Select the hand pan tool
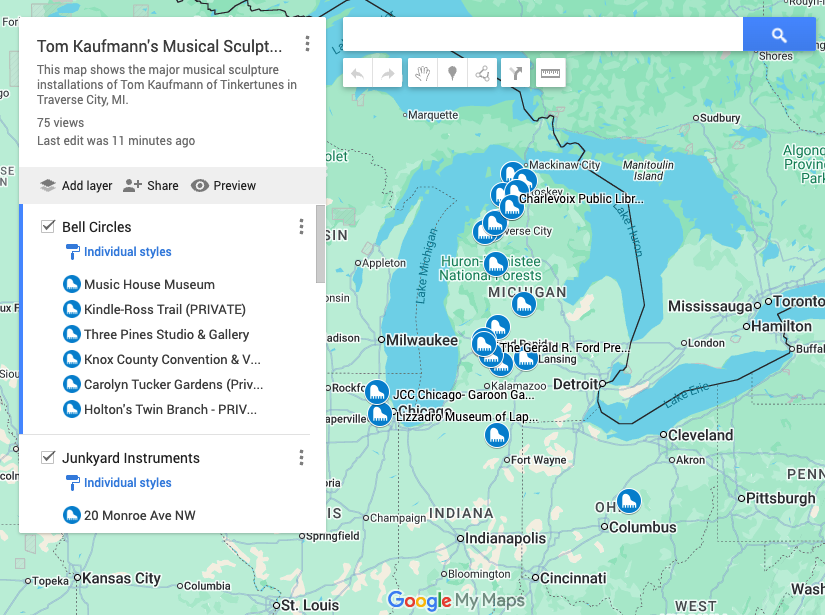The image size is (825, 615). click(422, 73)
